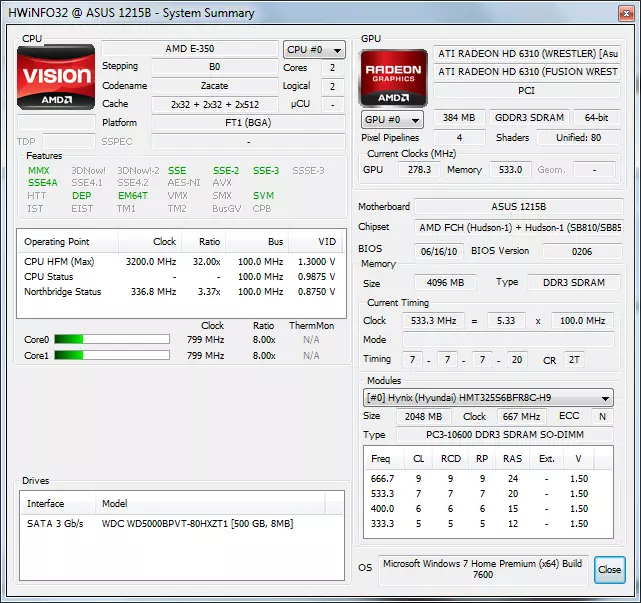Click the SSE4A feature flag
Viewport: 641px width, 603px height.
tap(43, 183)
